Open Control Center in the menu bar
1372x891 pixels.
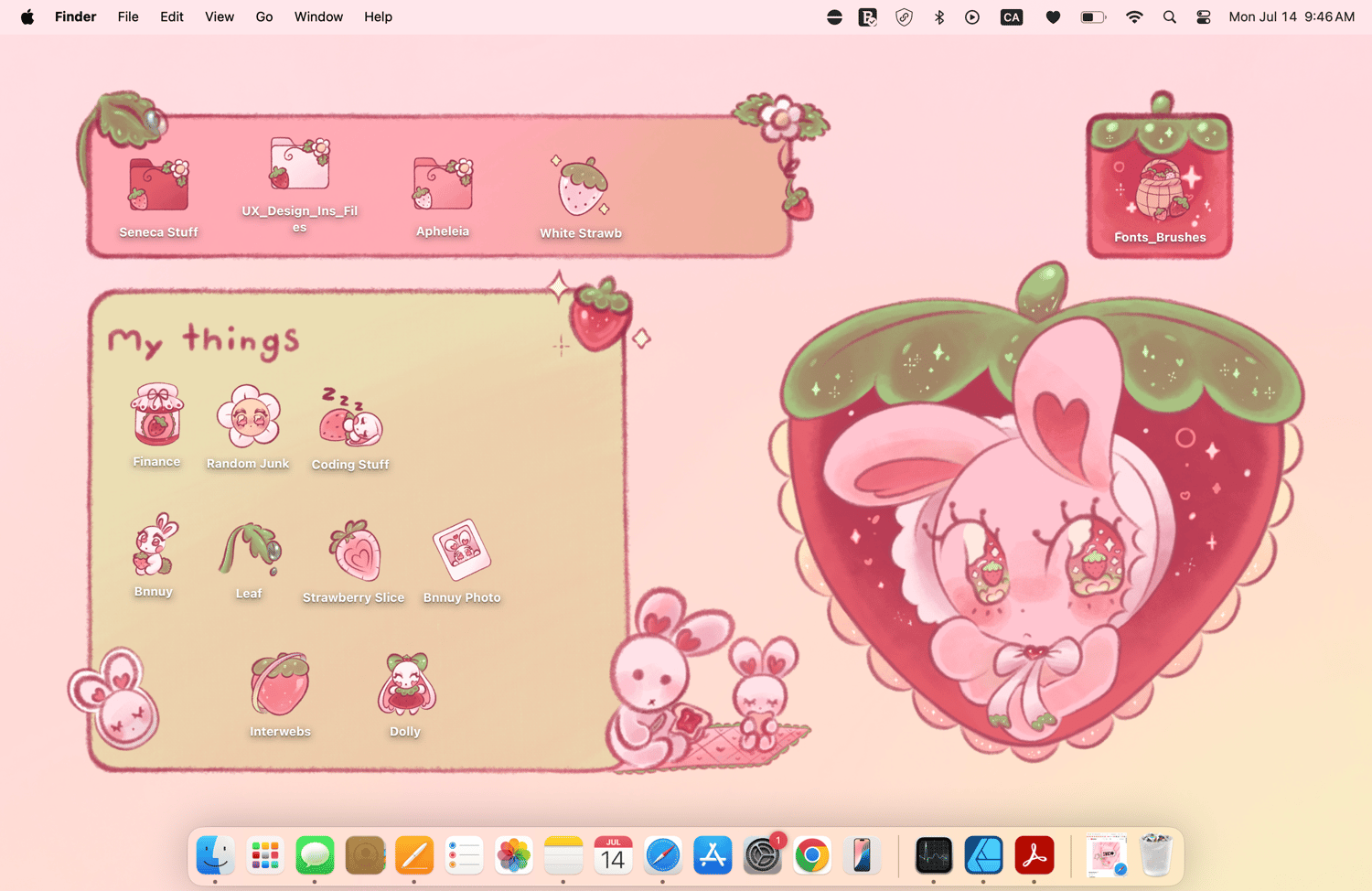(1203, 16)
